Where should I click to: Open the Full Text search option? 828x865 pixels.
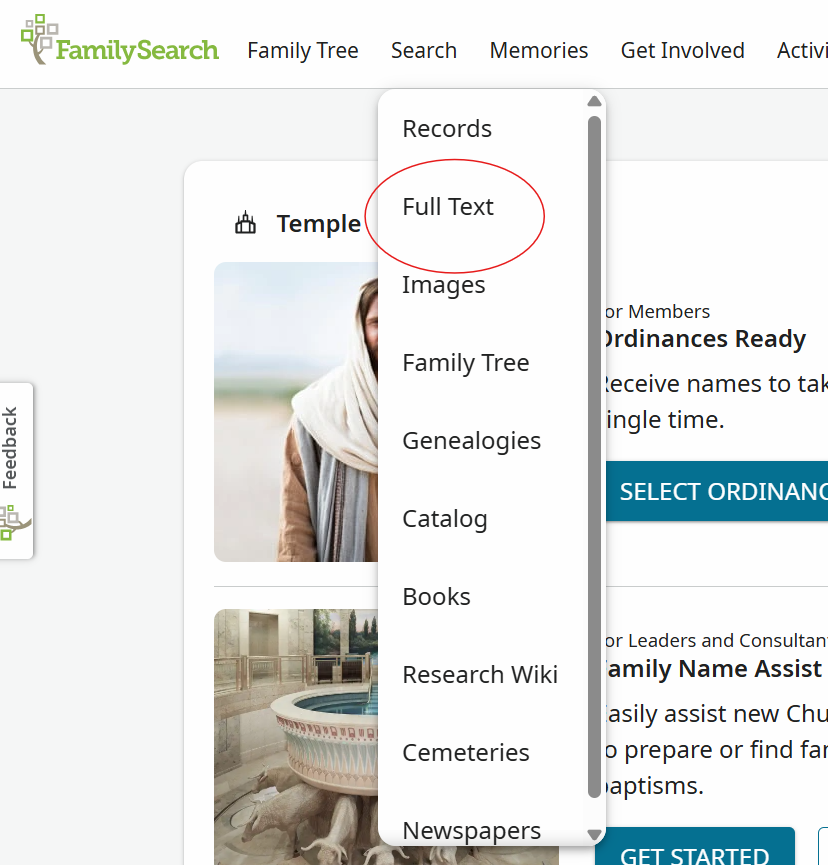coord(447,206)
